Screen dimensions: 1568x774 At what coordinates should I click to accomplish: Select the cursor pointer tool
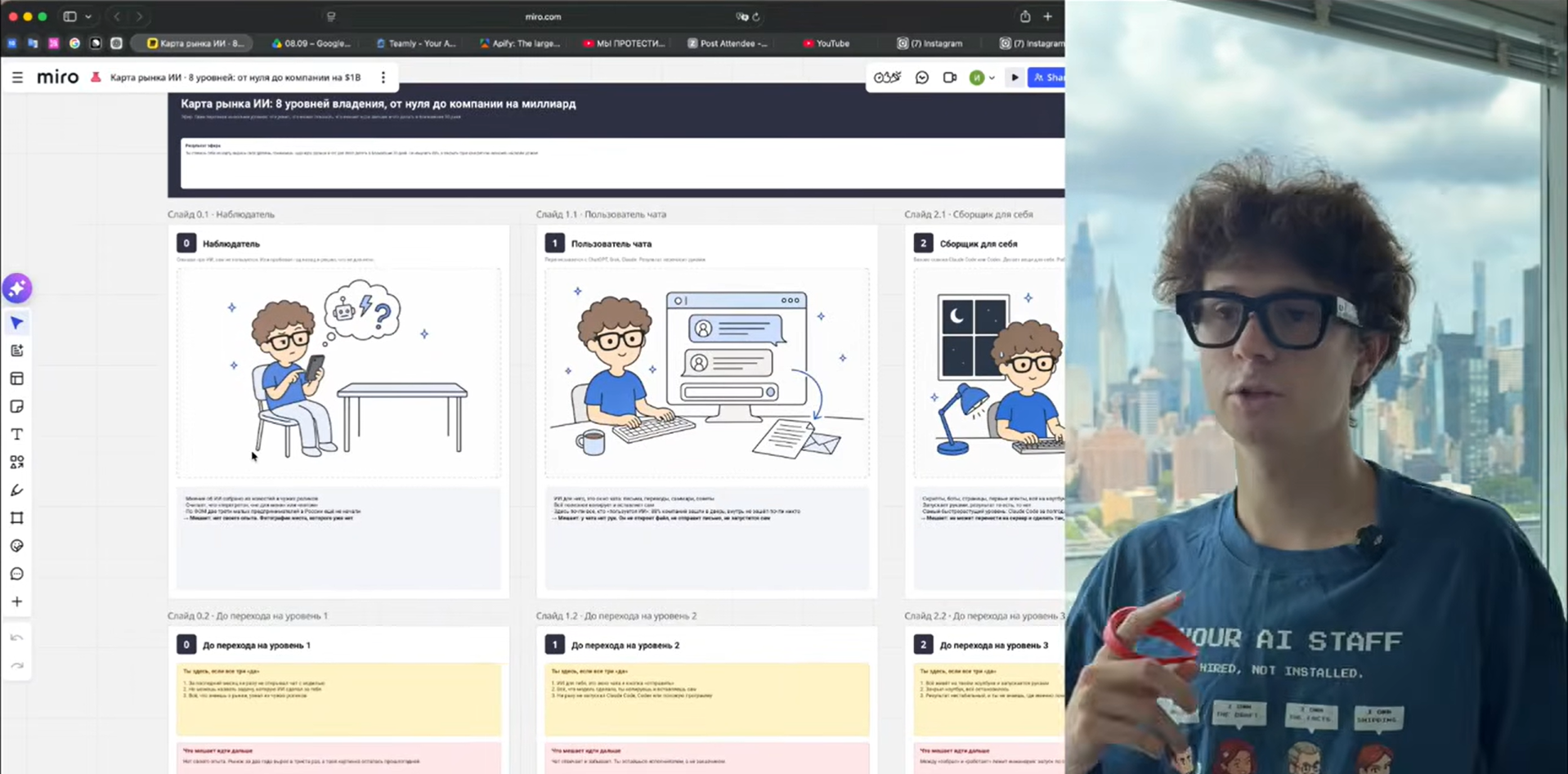(16, 323)
